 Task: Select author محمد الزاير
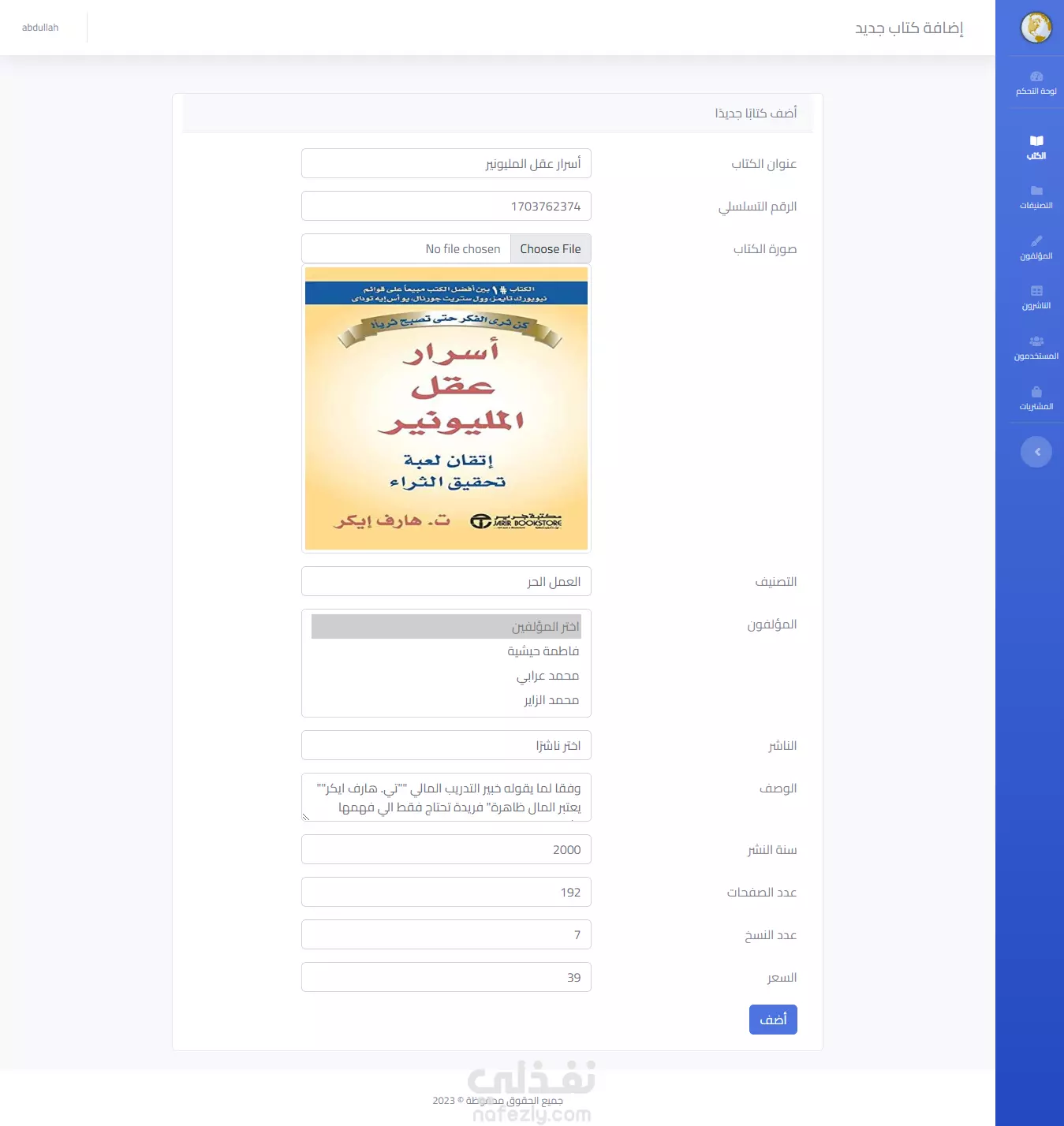point(446,700)
